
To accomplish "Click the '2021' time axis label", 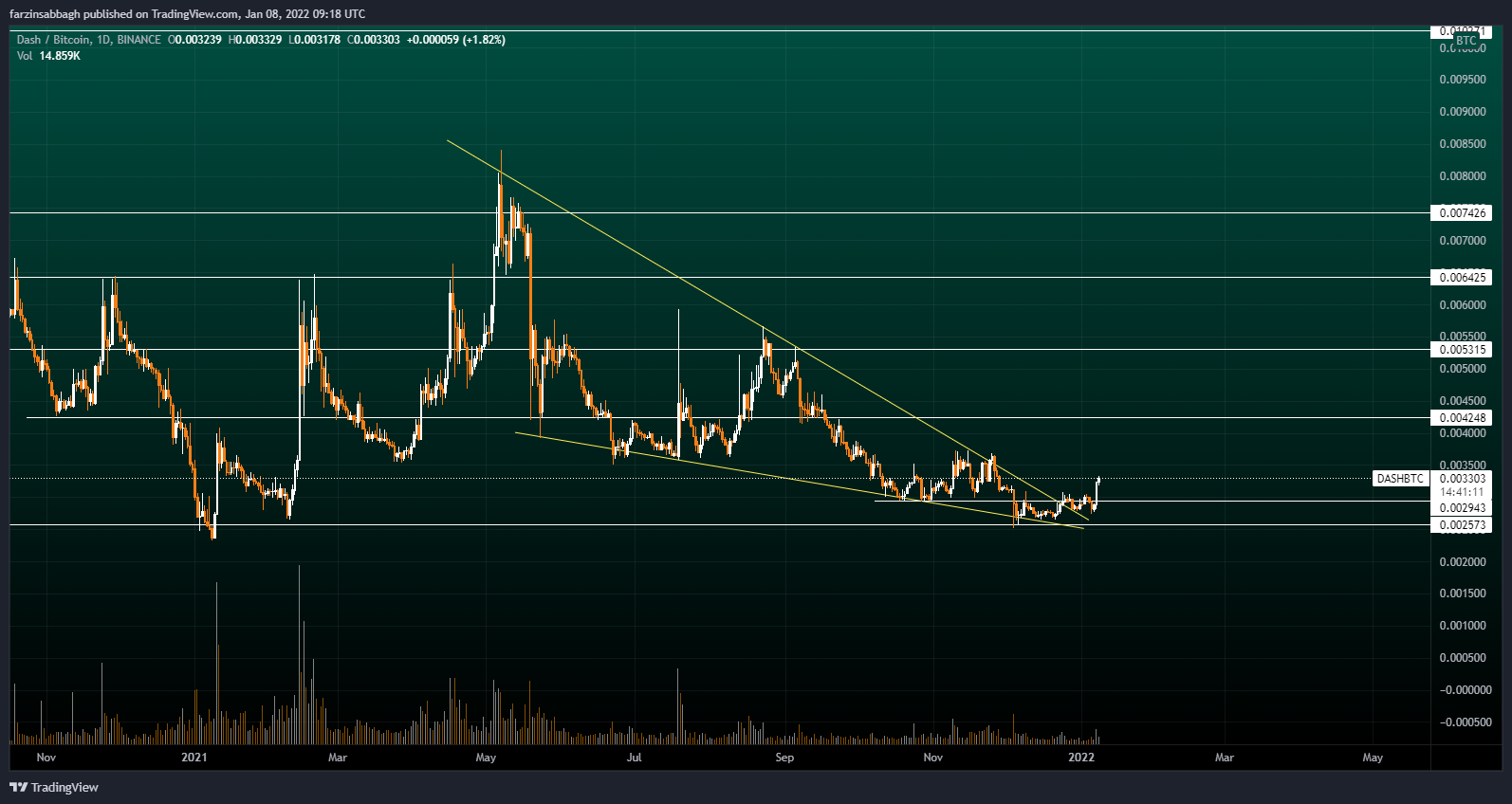I will [x=194, y=758].
